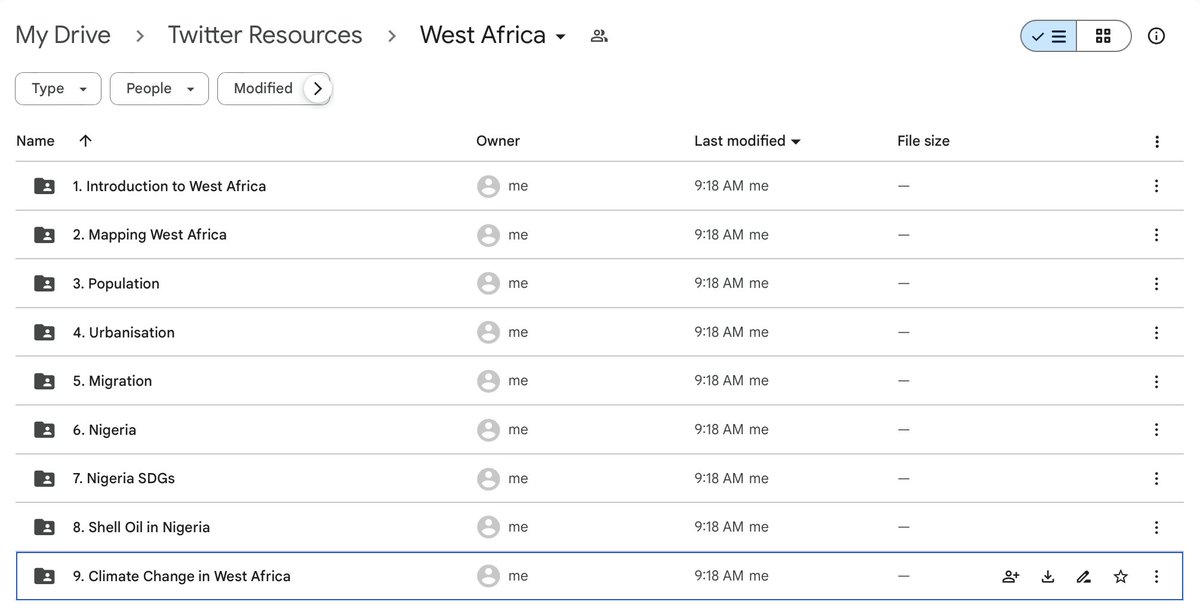Select the 3. Population folder

(599, 284)
